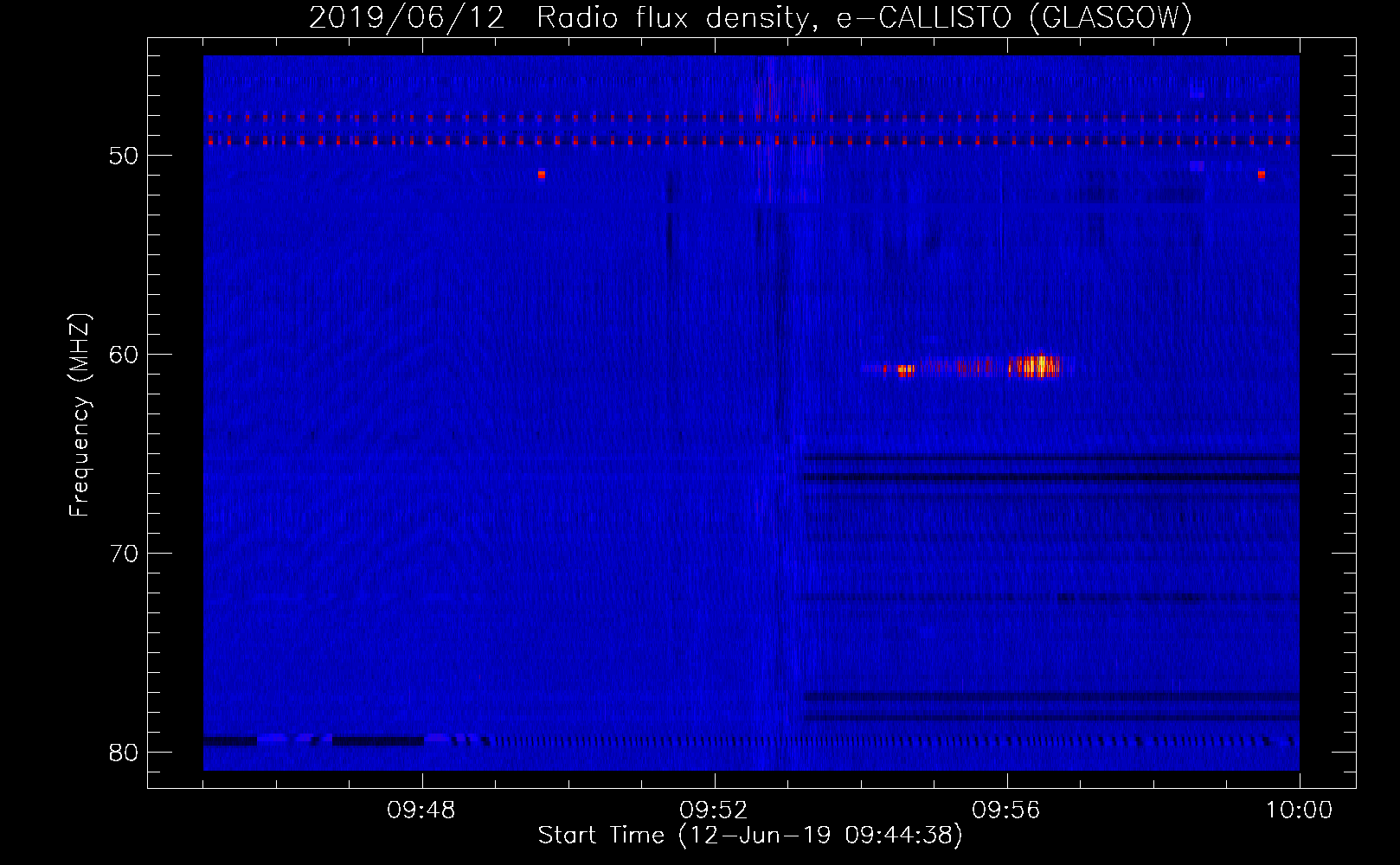Click the 09:56 time tick label
1400x865 pixels.
coord(1006,811)
